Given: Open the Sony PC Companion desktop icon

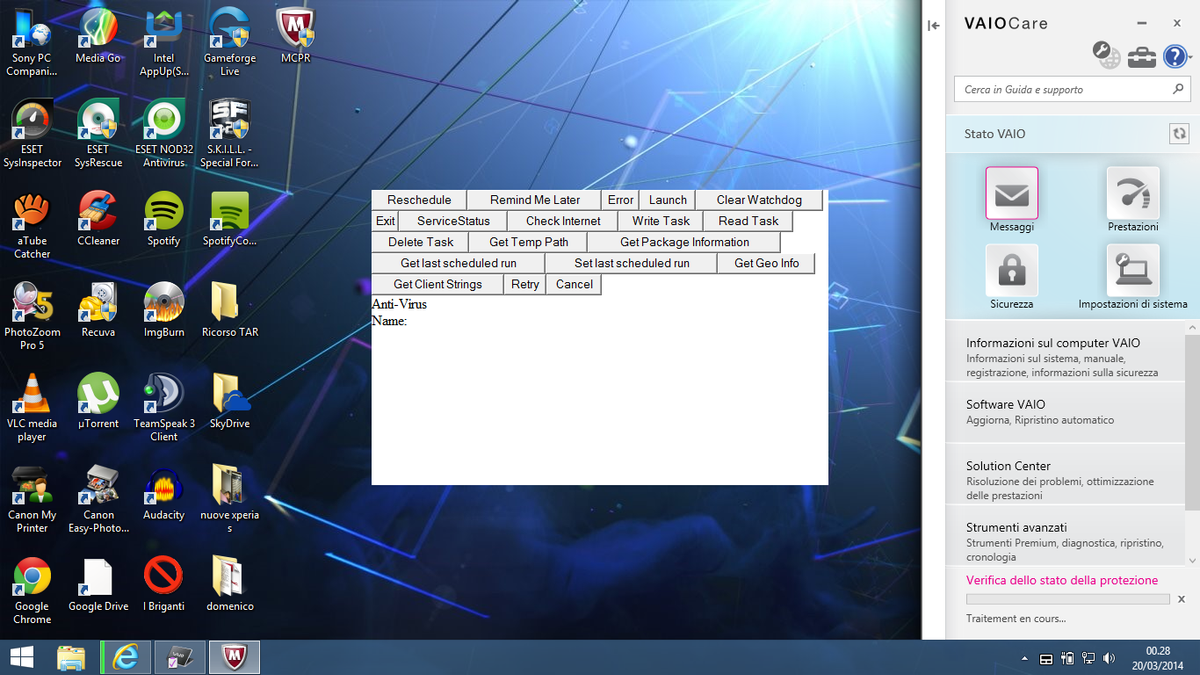Looking at the screenshot, I should 31,42.
